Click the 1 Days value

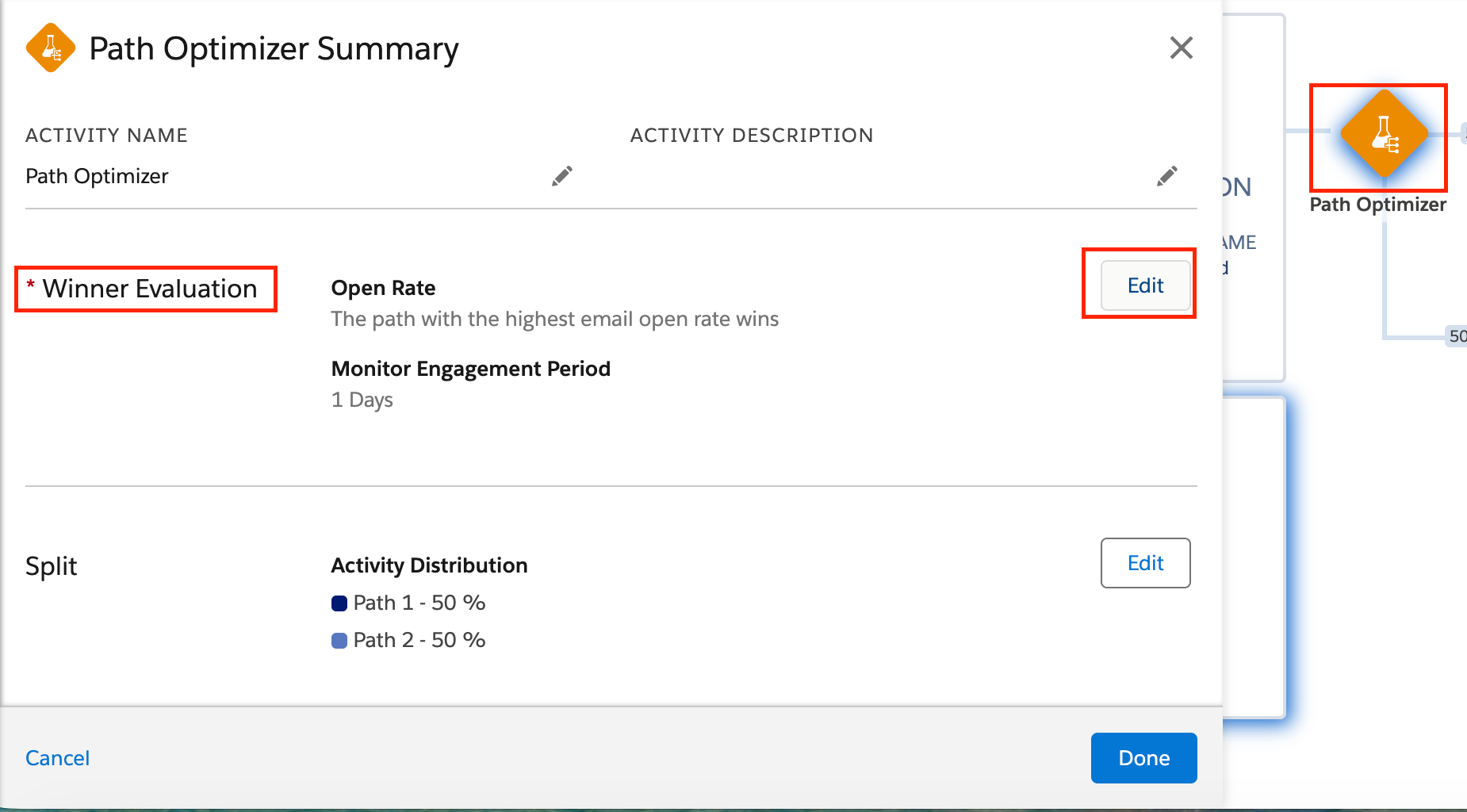tap(362, 400)
